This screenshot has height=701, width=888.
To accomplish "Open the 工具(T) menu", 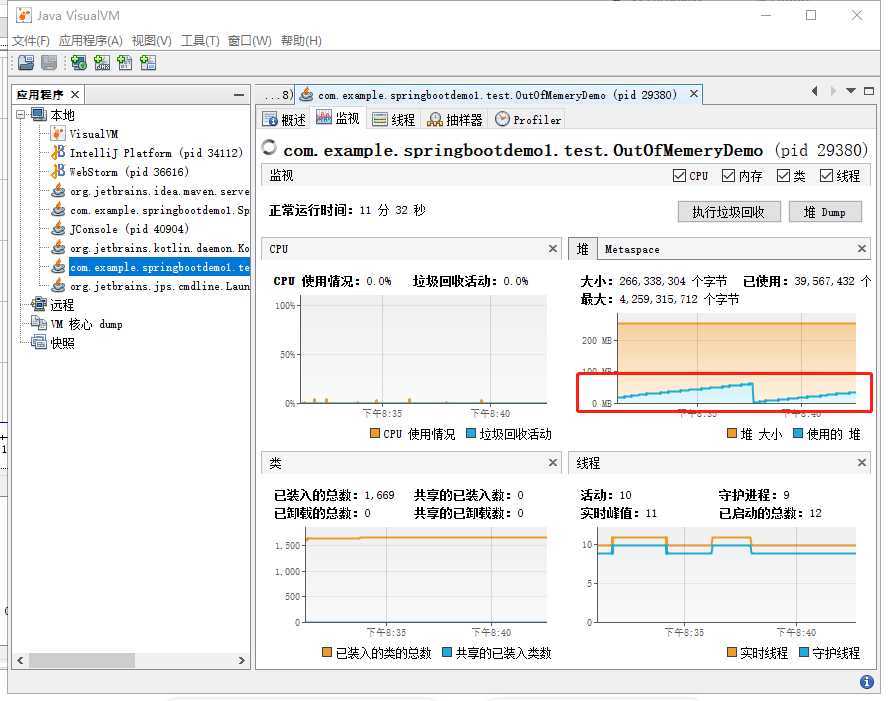I will coord(200,41).
